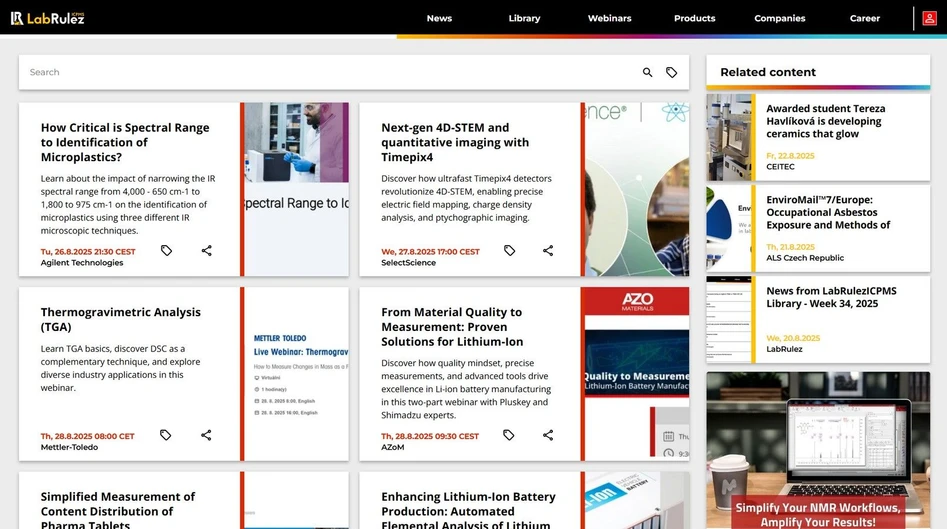Navigate to Companies

tap(780, 18)
